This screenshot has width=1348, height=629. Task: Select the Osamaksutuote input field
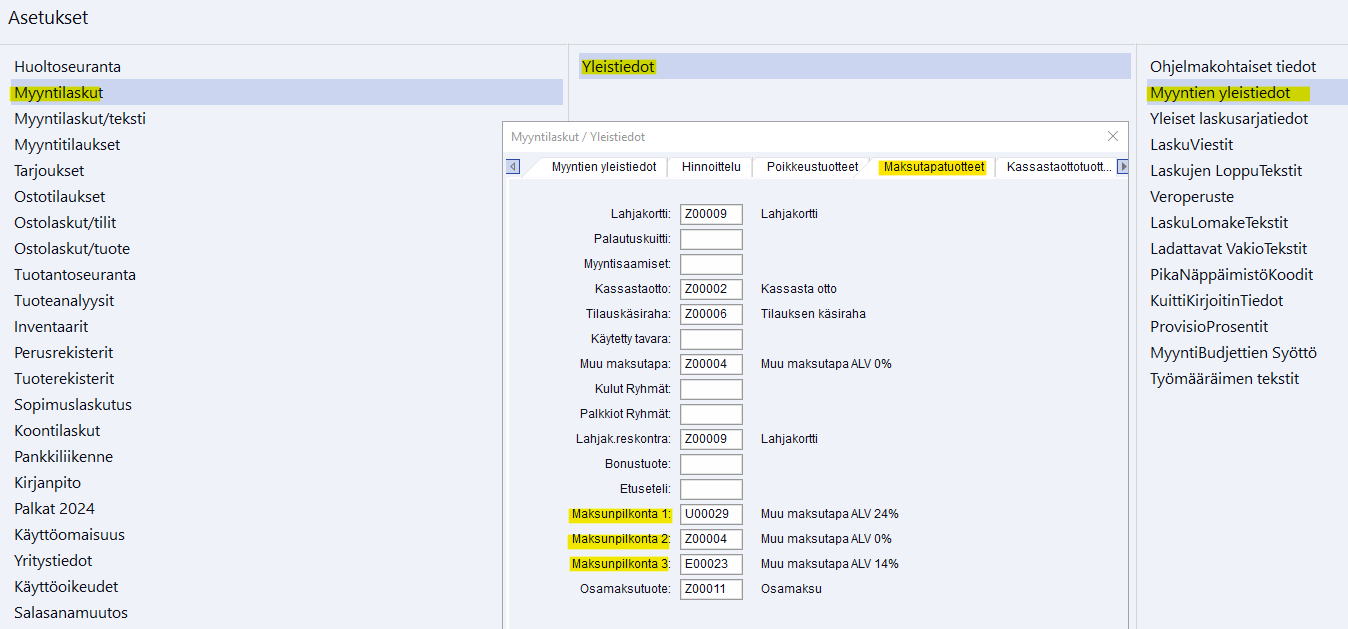tap(711, 589)
